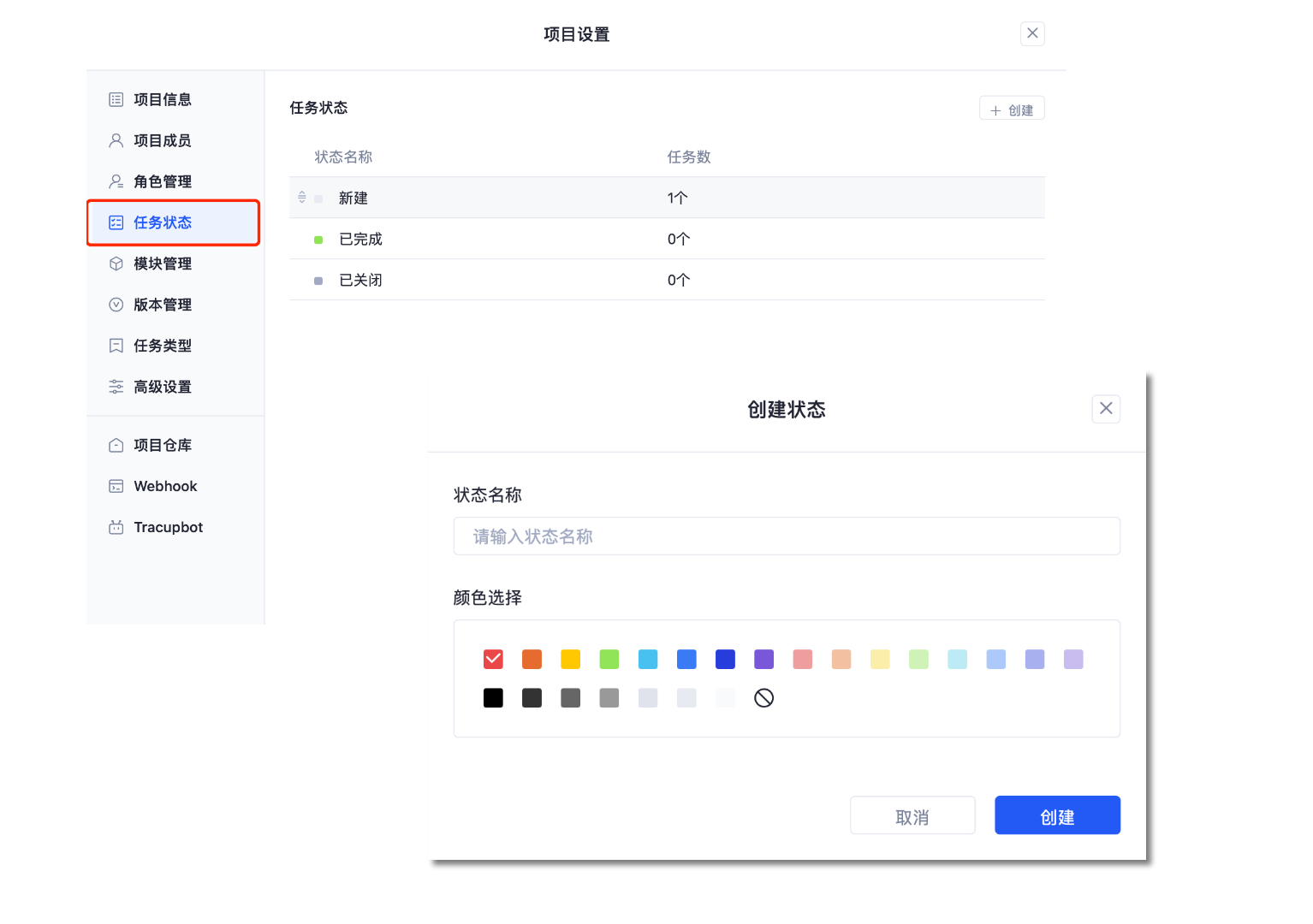Image resolution: width=1313 pixels, height=924 pixels.
Task: Click the 模块管理 cube icon
Action: click(116, 264)
